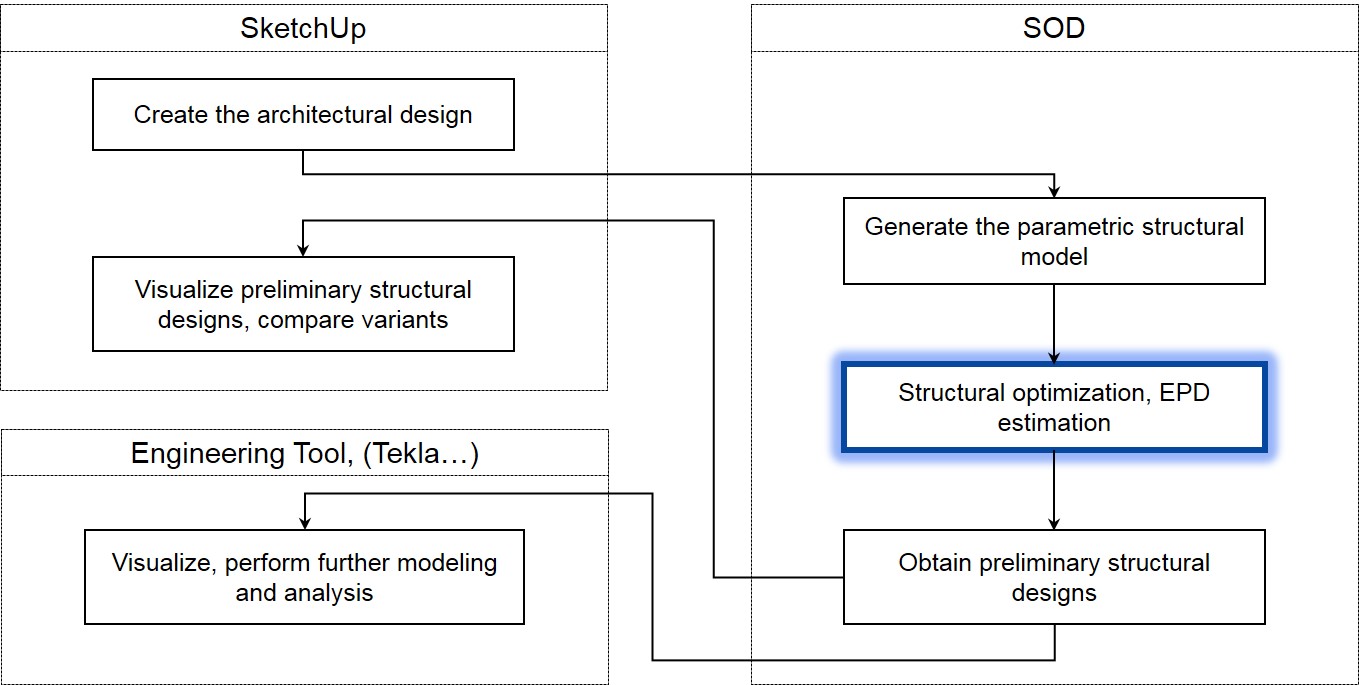Click arrowhead entering Obtain preliminary structural designs box
Viewport: 1359px width, 685px height.
pos(1054,524)
